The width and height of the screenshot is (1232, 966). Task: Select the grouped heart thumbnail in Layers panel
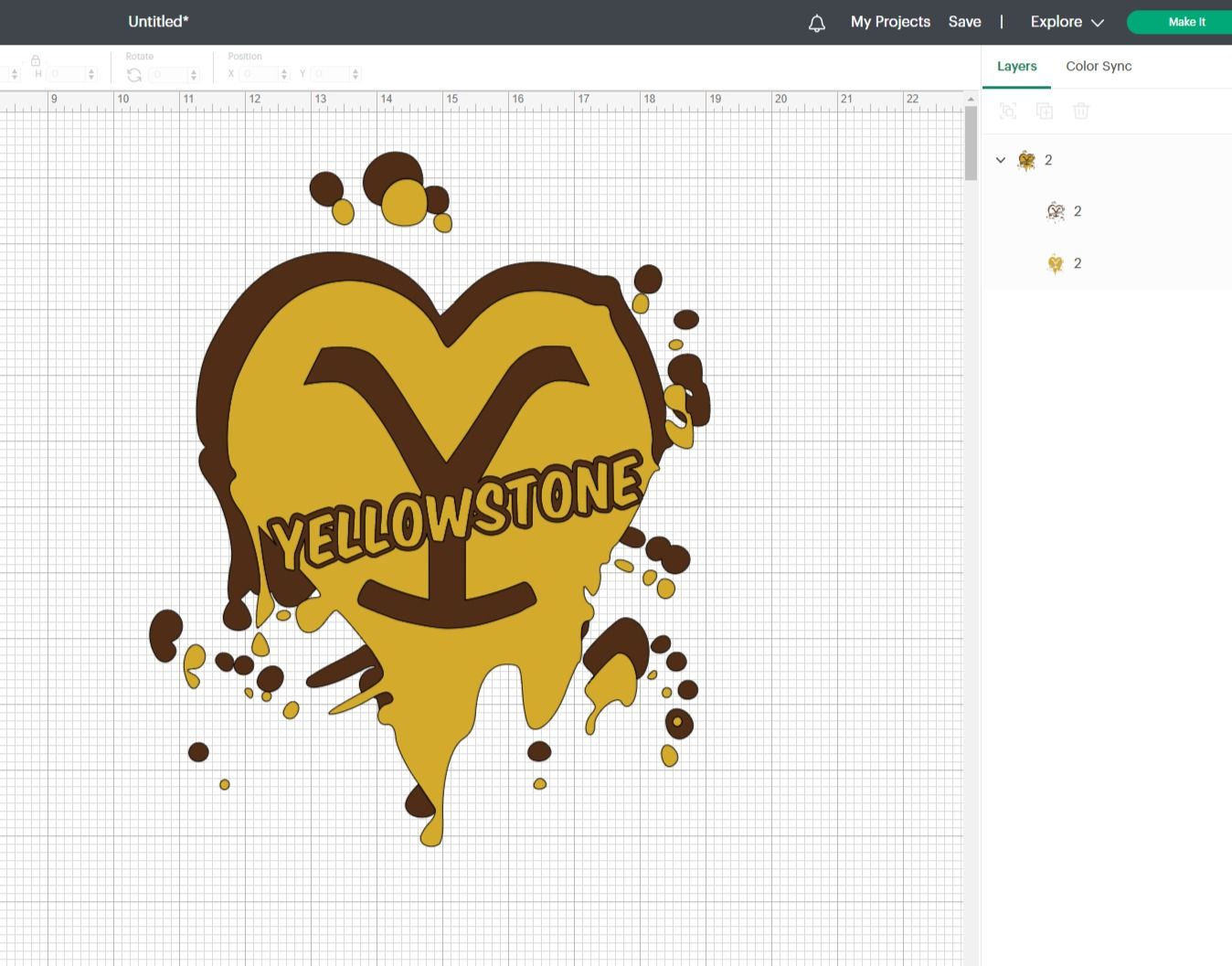[1025, 159]
